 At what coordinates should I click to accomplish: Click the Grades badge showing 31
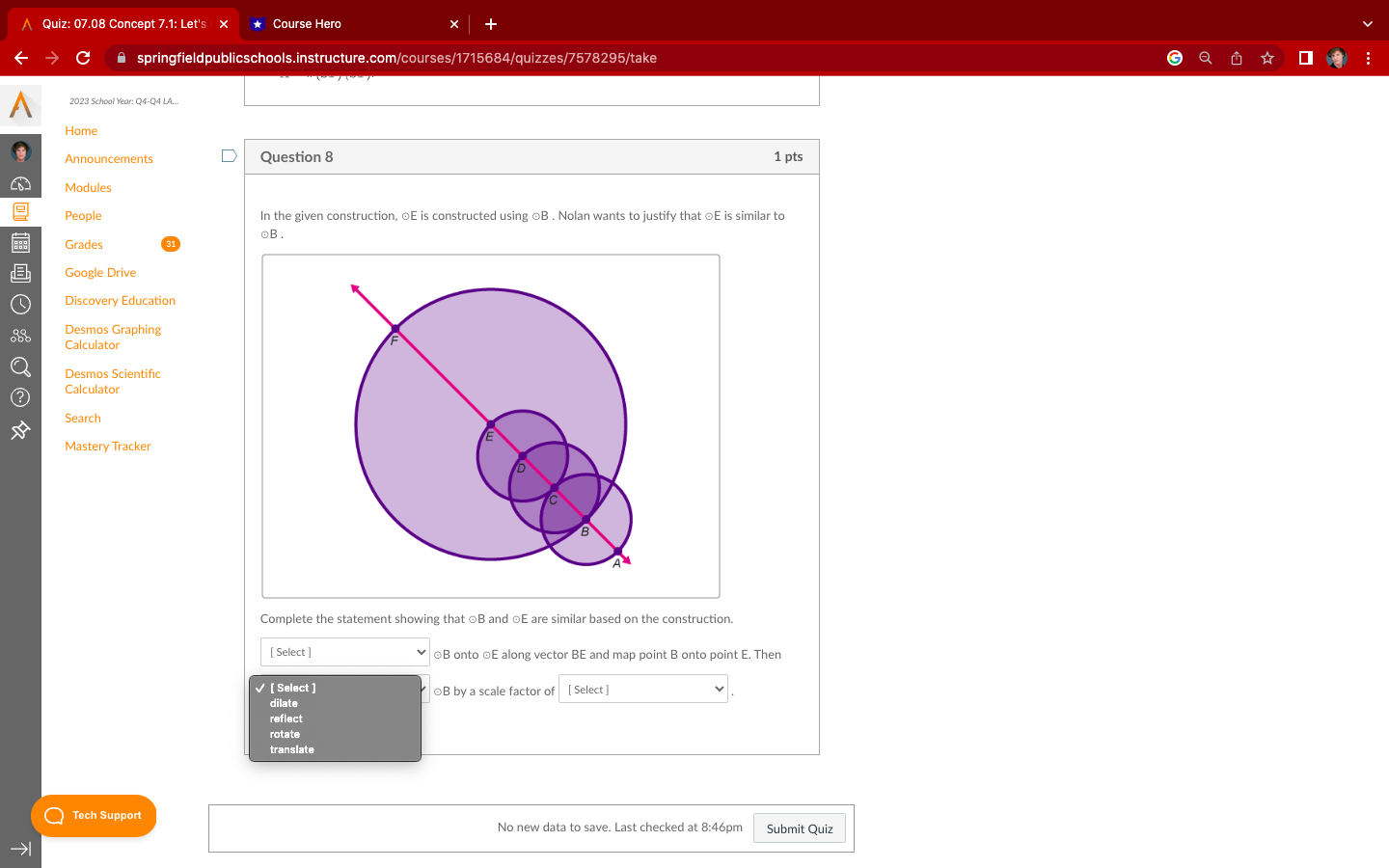[171, 244]
